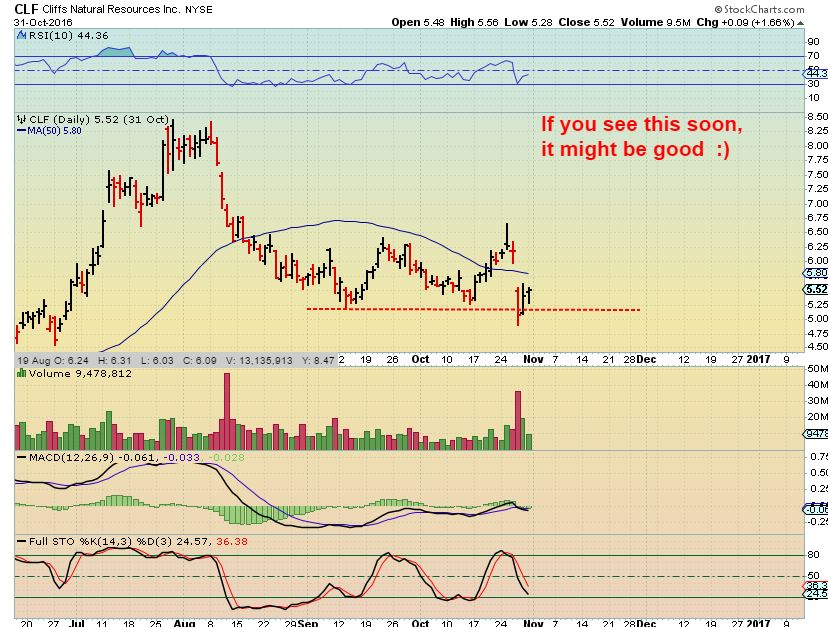Click the 5.52 last price tag on the price axis
The width and height of the screenshot is (828, 627).
816,289
